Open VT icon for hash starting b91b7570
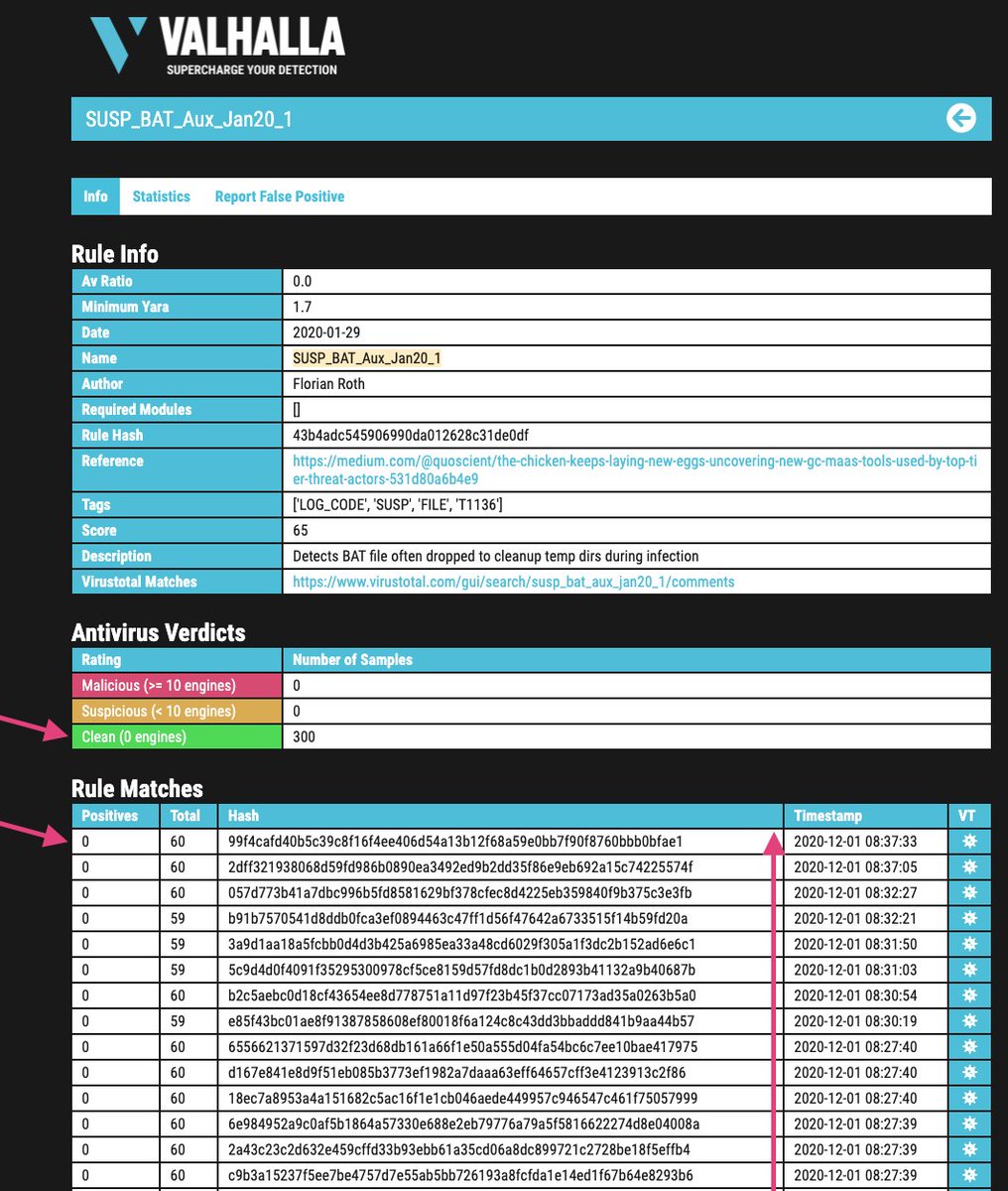 (x=969, y=919)
